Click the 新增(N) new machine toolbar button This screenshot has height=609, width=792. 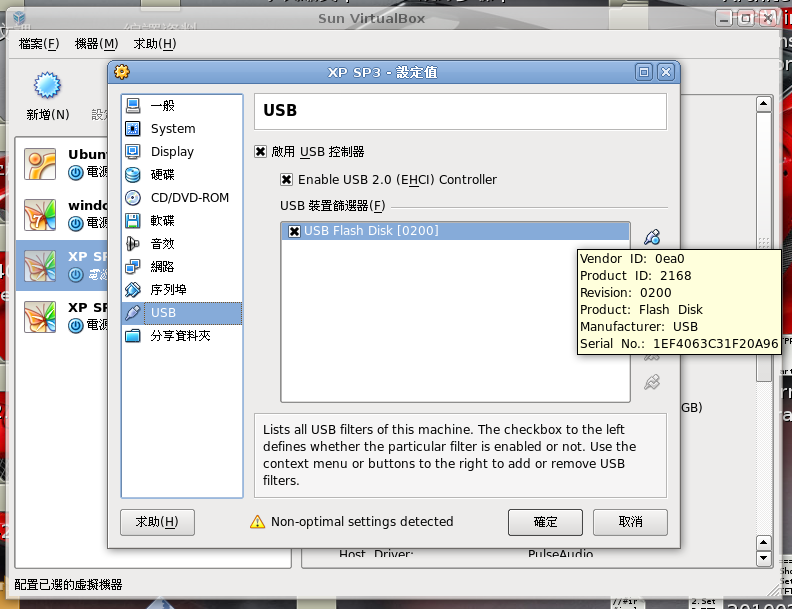(x=47, y=96)
